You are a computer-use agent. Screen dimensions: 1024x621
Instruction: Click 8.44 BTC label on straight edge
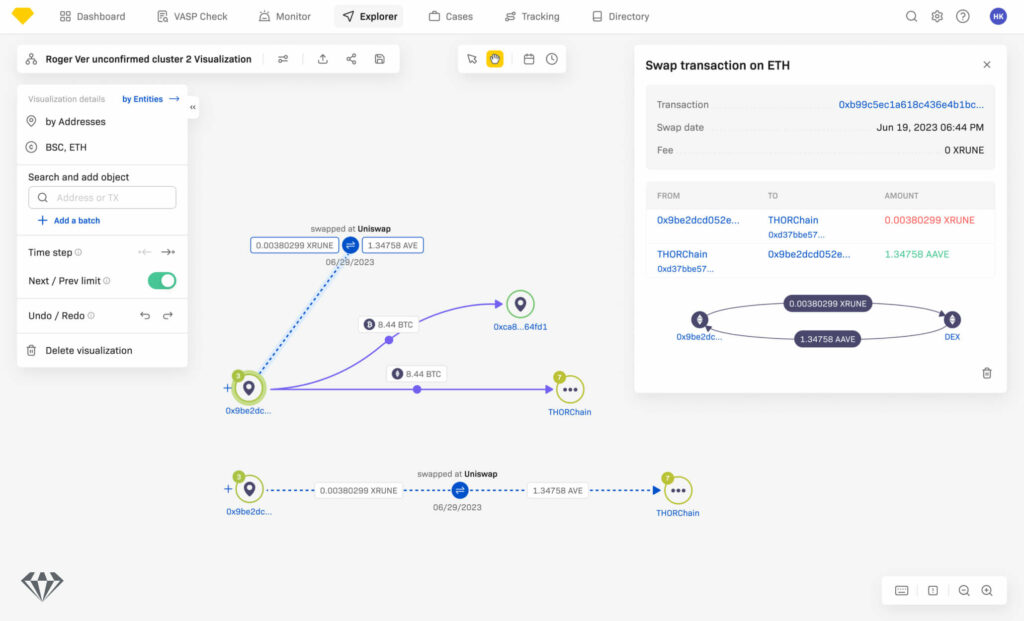417,374
